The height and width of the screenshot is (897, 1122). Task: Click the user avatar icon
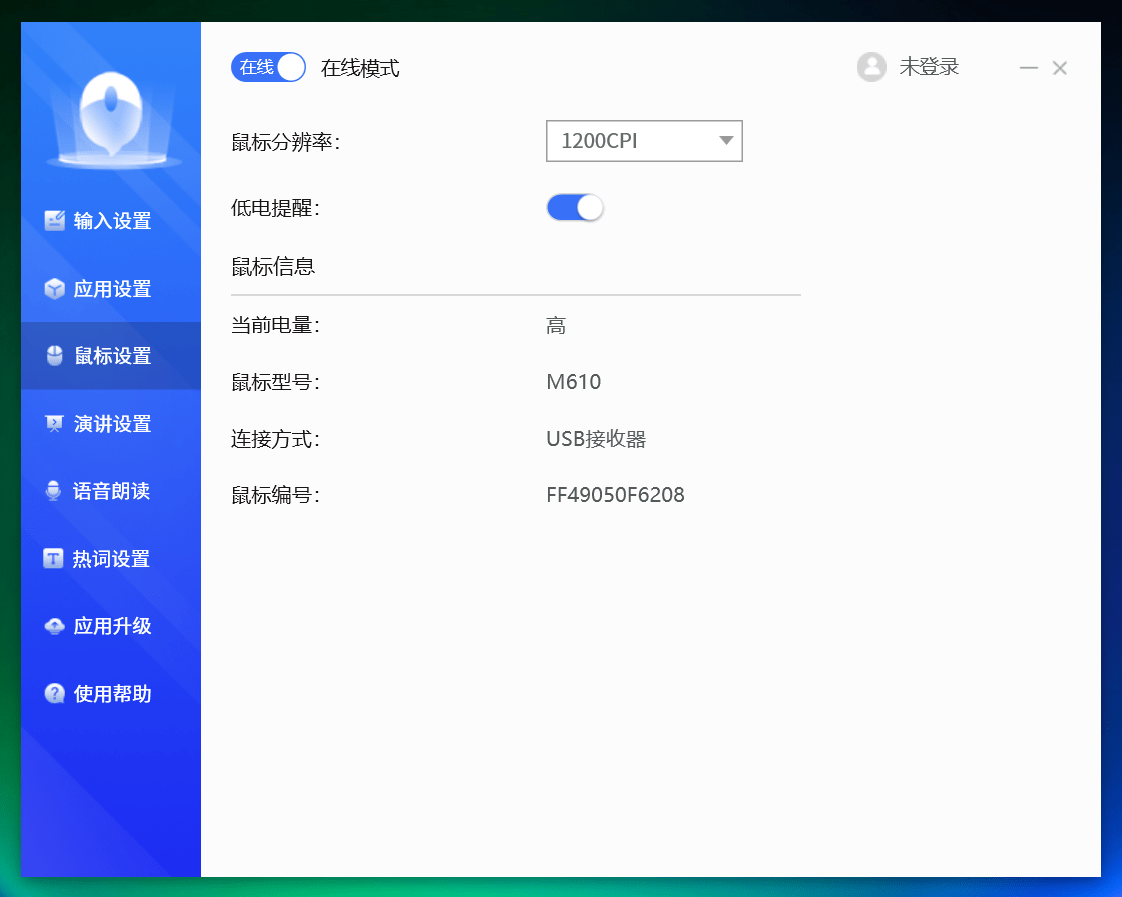coord(872,67)
